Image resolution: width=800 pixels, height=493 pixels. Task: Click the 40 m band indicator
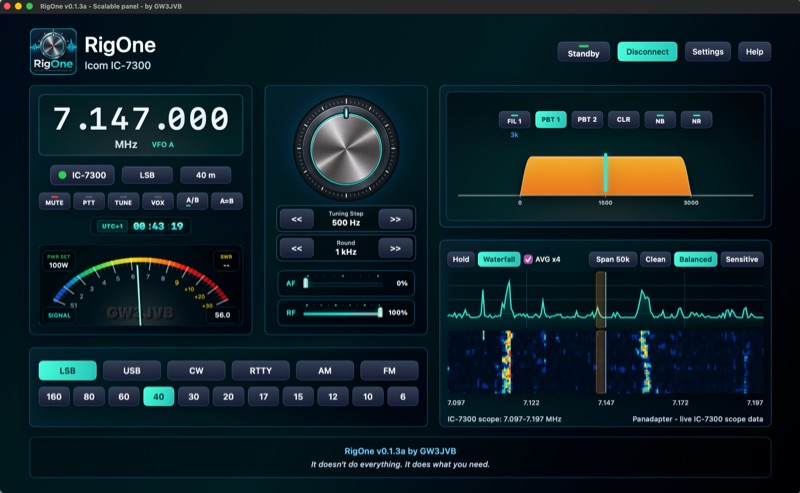click(205, 175)
